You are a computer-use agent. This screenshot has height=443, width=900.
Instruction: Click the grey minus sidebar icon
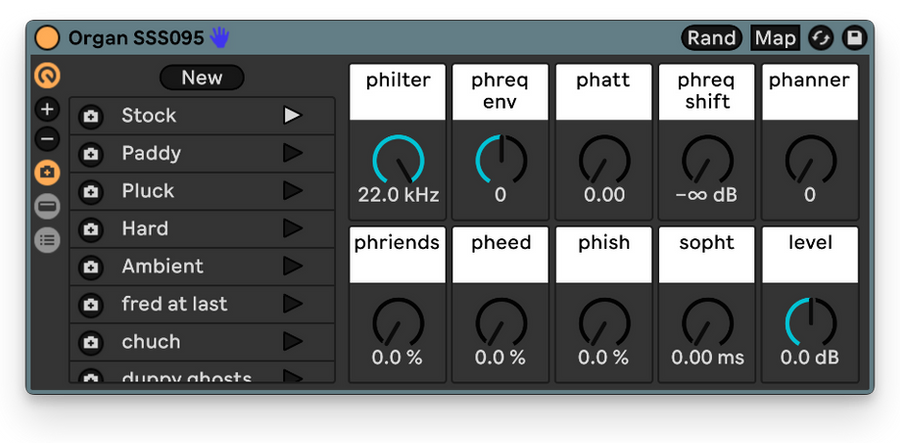click(47, 207)
